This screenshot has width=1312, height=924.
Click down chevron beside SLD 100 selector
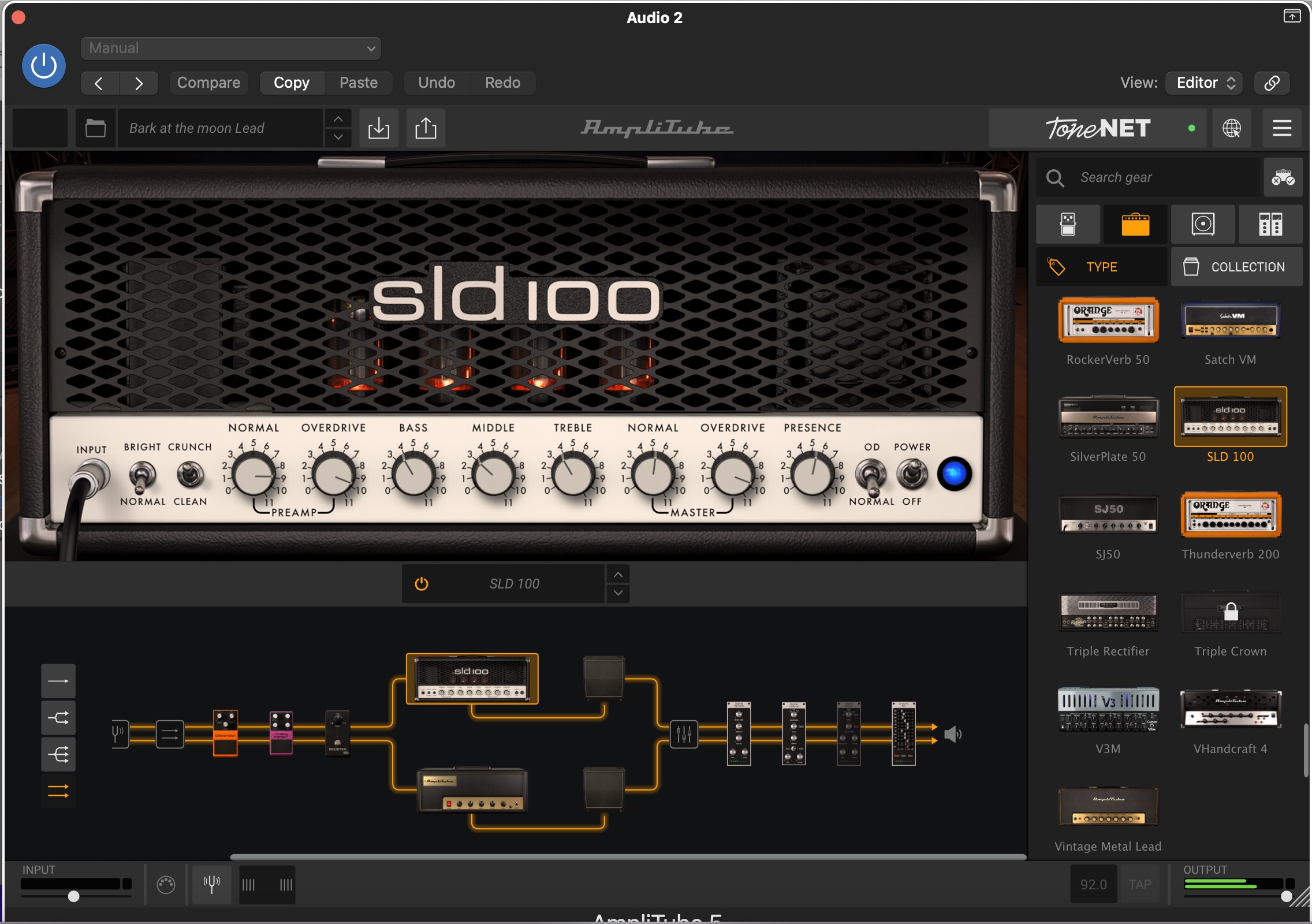618,593
